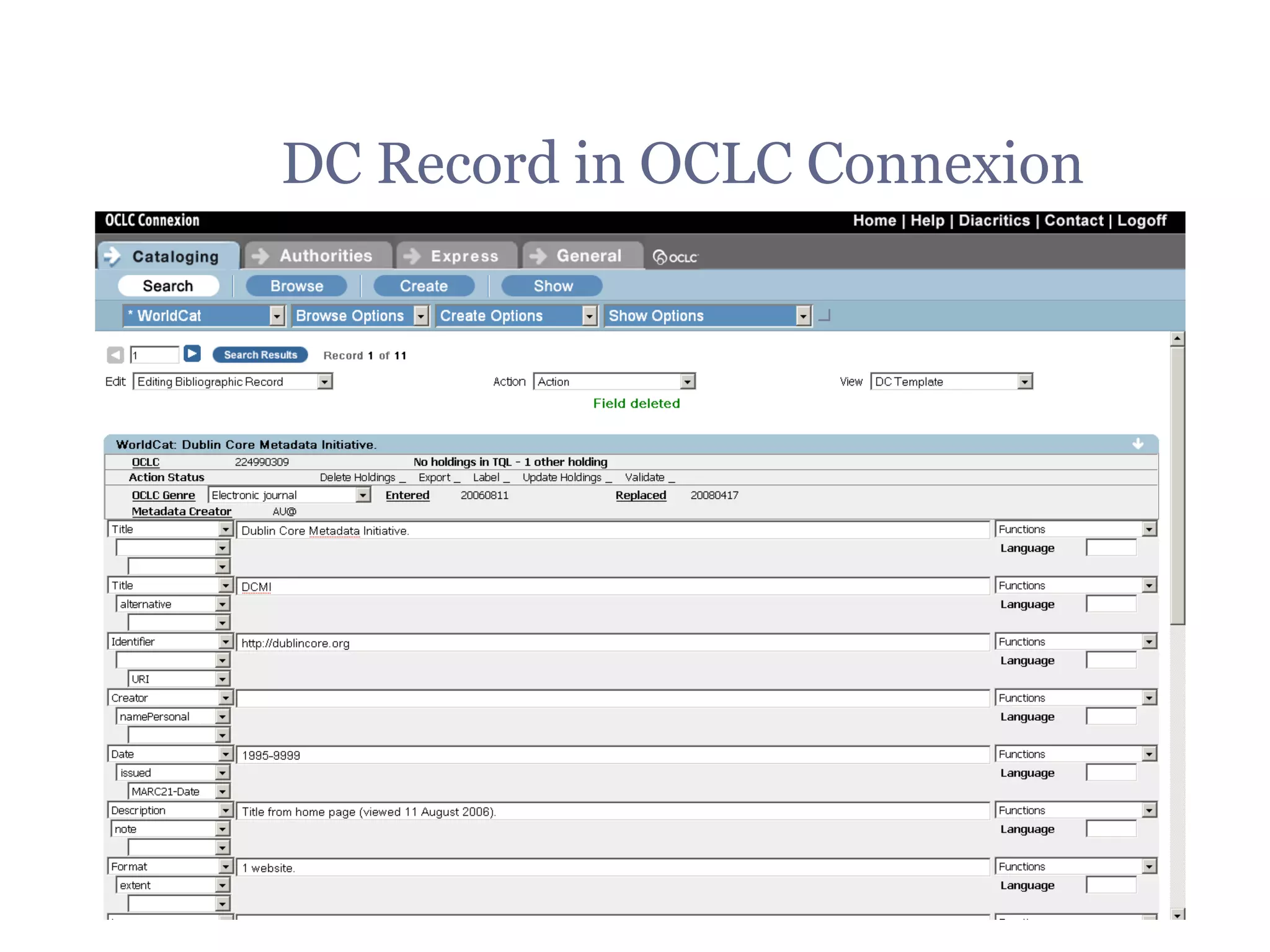This screenshot has width=1270, height=952.
Task: Open the Create Options dropdown
Action: 517,316
